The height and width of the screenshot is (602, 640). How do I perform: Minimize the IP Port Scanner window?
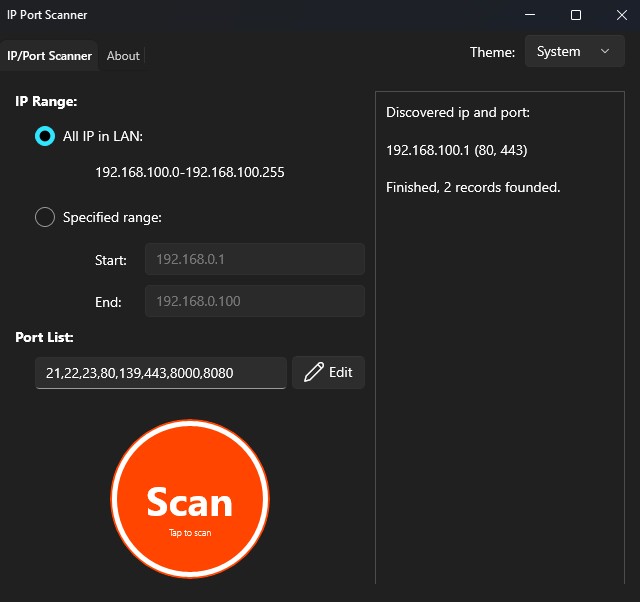(530, 15)
